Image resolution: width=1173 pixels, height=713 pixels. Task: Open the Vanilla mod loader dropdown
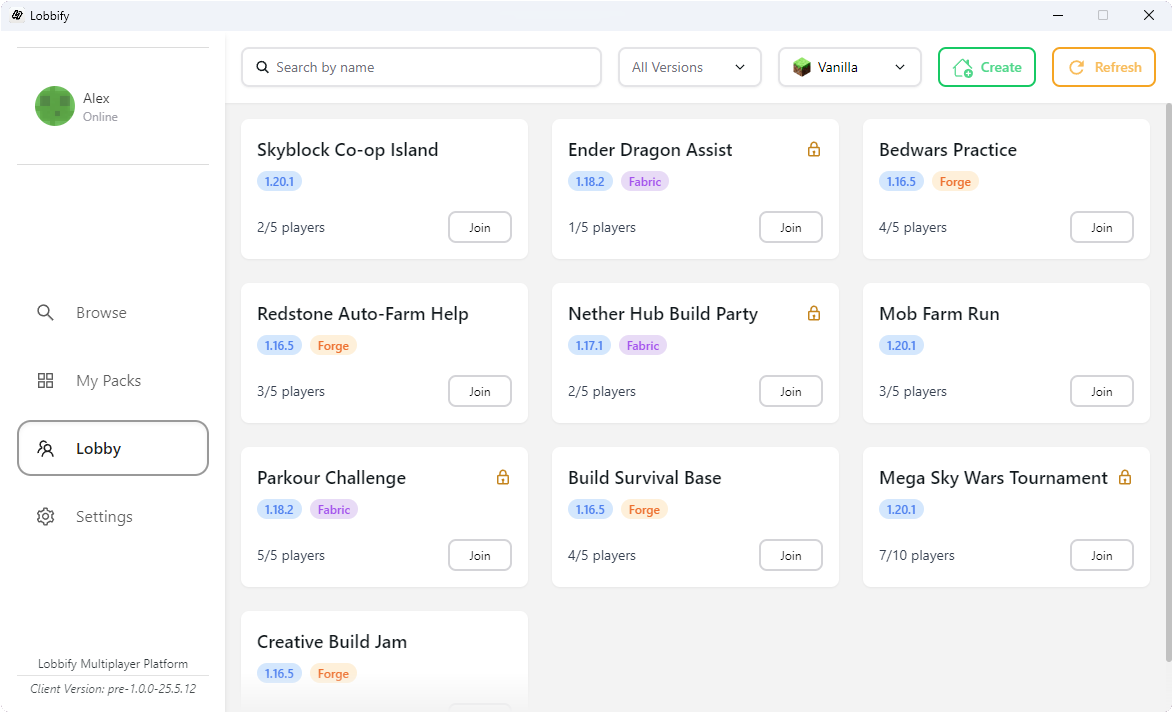(x=850, y=67)
